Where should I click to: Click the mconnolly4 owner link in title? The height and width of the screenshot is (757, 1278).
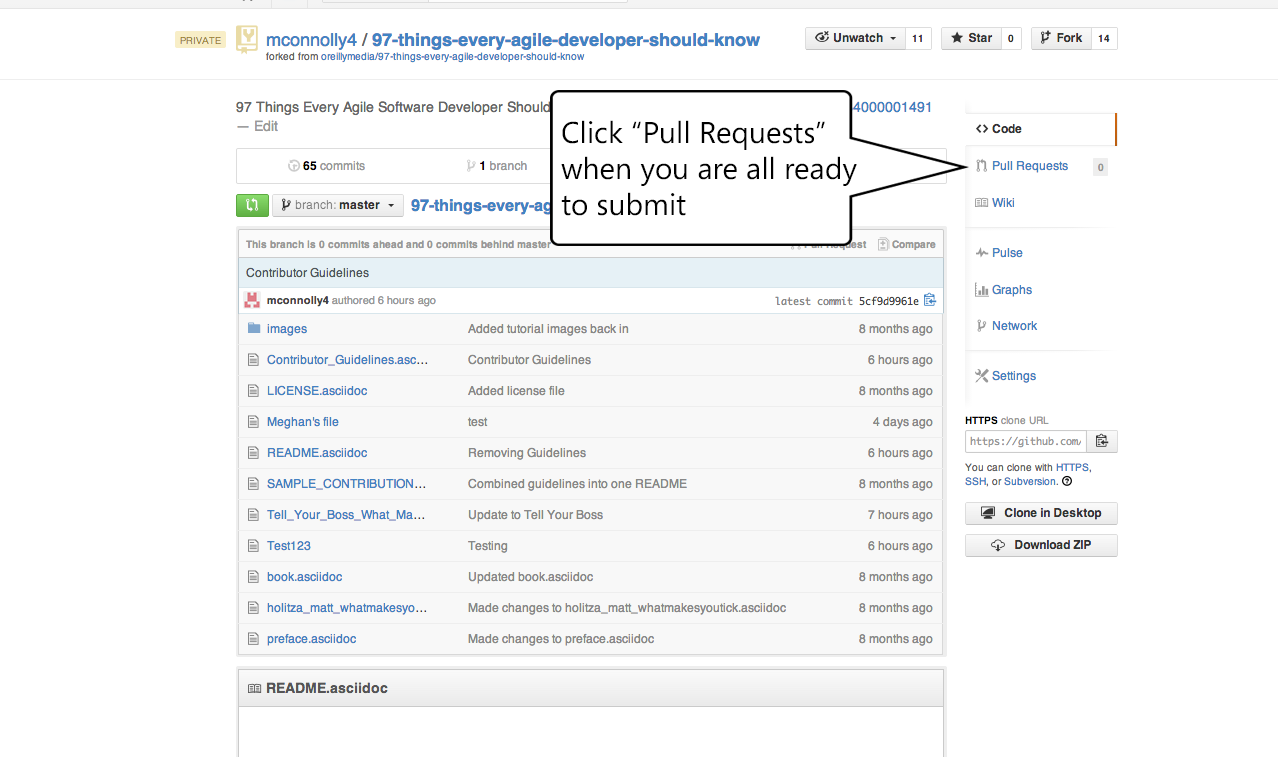309,40
